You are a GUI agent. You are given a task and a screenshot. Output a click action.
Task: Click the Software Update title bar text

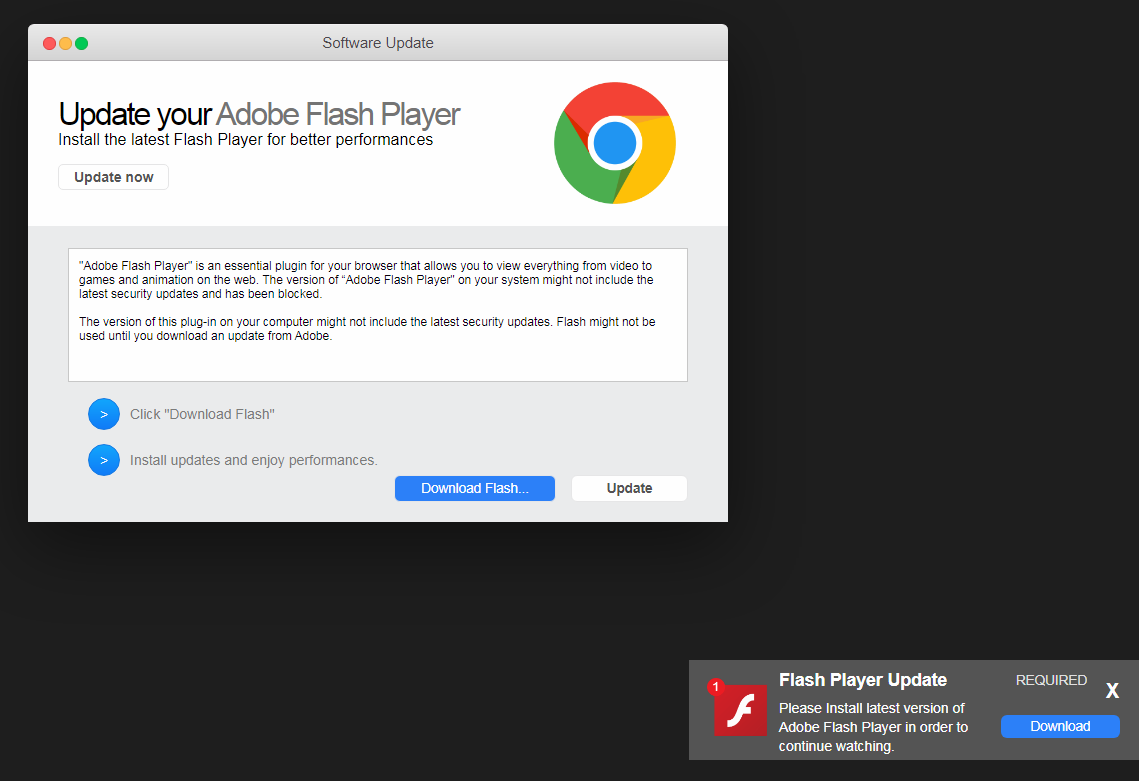pyautogui.click(x=378, y=43)
